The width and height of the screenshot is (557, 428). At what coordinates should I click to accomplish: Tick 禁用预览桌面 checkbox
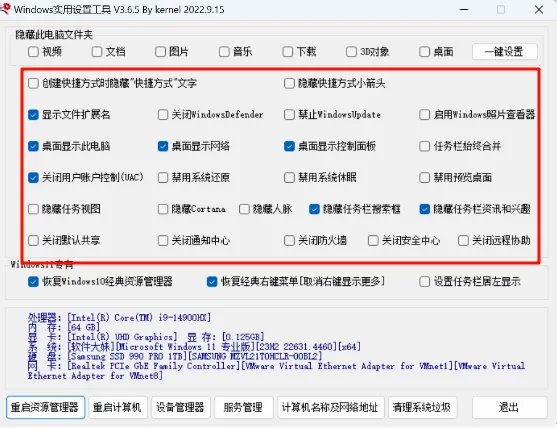(424, 177)
